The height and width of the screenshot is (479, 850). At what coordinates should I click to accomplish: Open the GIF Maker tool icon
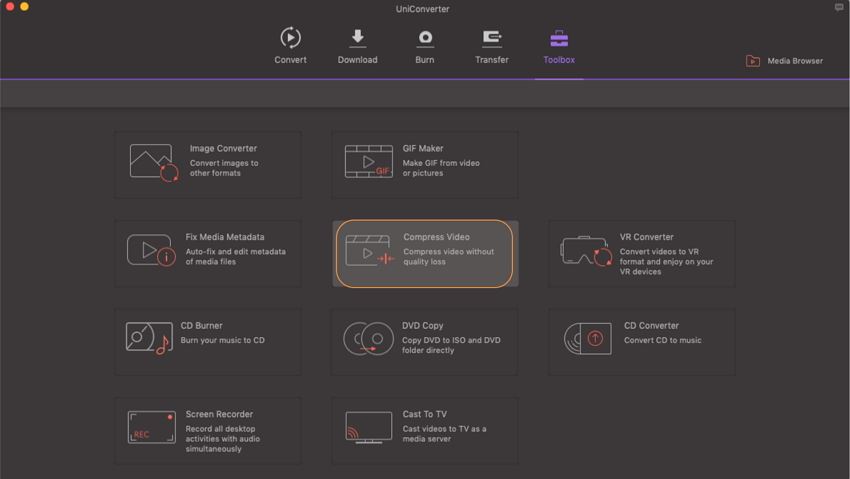[368, 162]
